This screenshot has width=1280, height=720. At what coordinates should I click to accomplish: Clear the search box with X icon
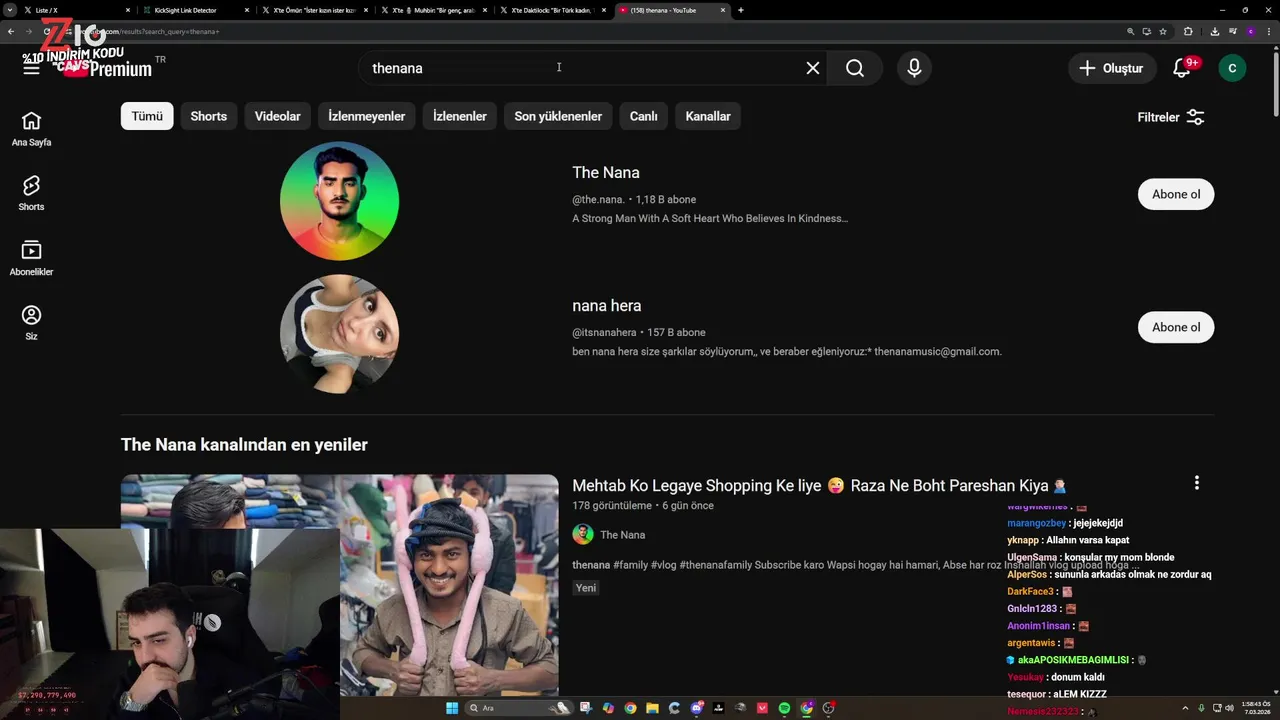pyautogui.click(x=813, y=68)
